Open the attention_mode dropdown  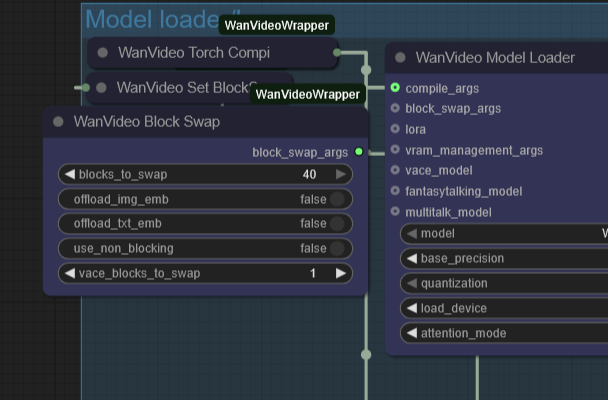(504, 333)
